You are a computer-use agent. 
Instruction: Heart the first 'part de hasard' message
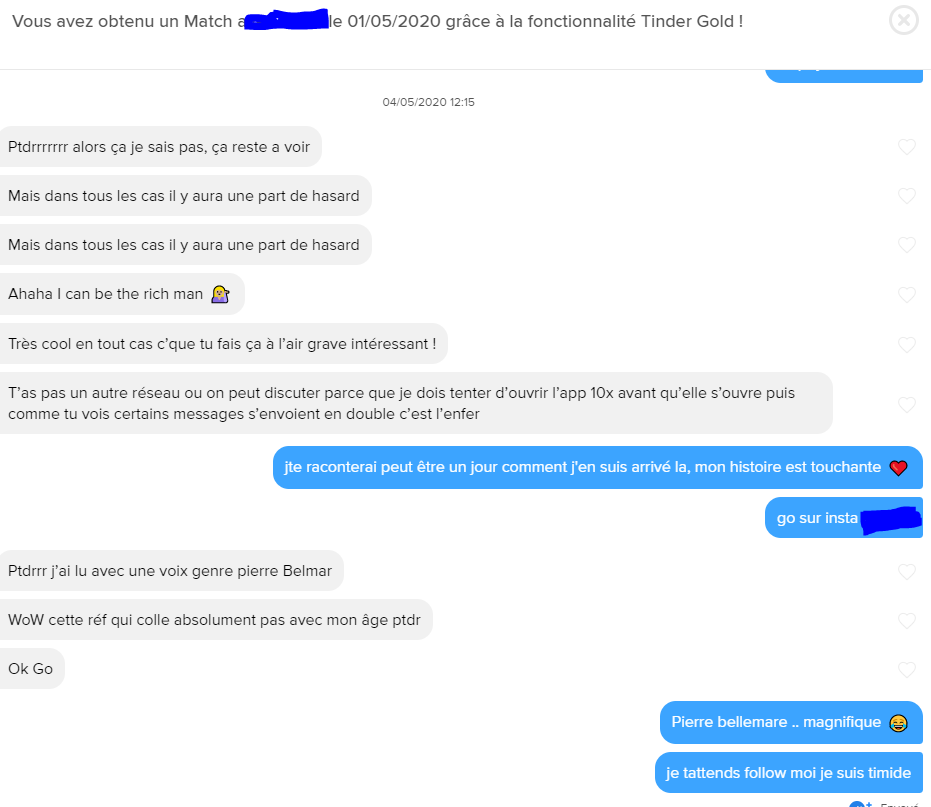(x=907, y=196)
